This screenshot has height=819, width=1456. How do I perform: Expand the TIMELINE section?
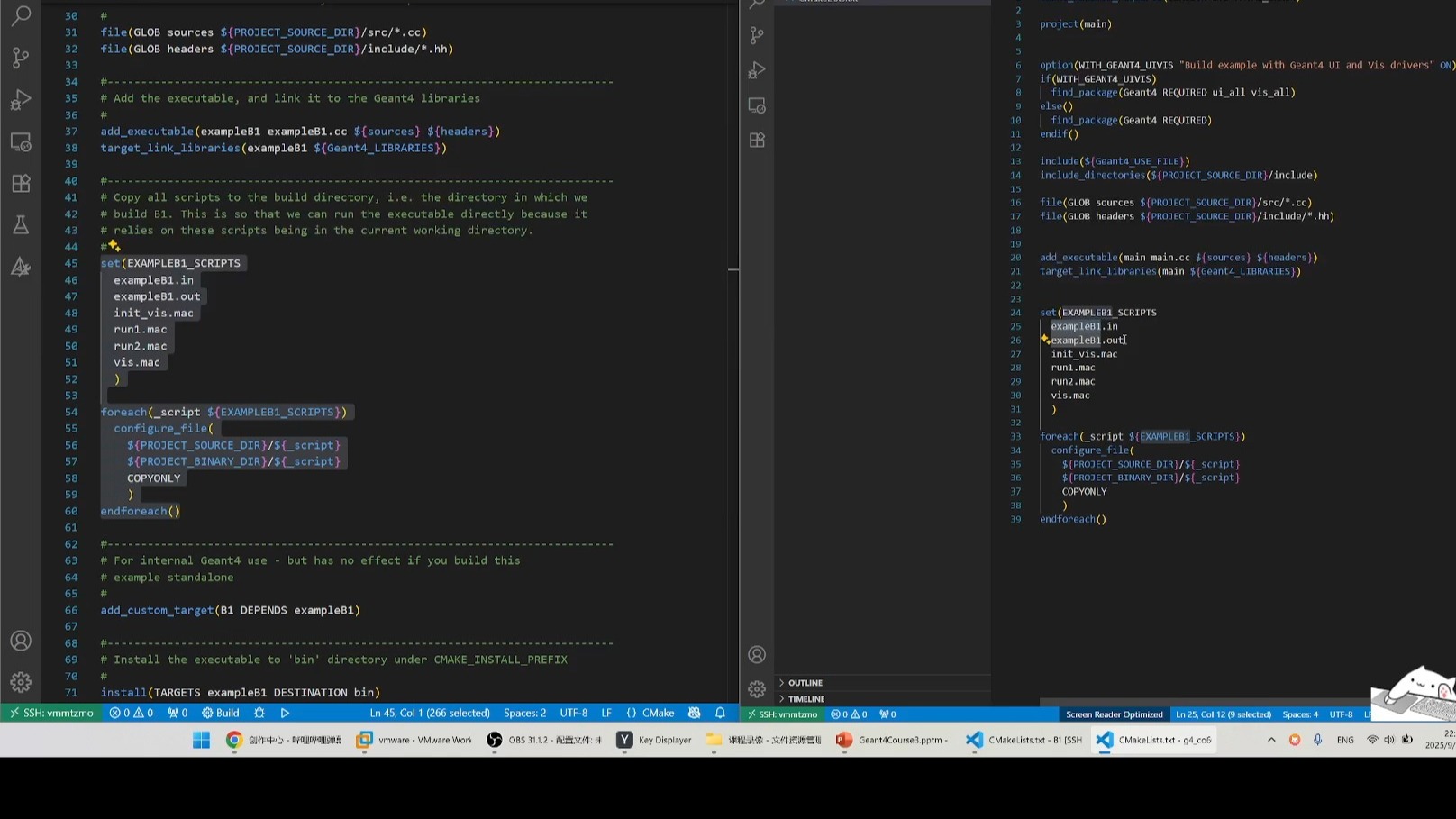(805, 699)
